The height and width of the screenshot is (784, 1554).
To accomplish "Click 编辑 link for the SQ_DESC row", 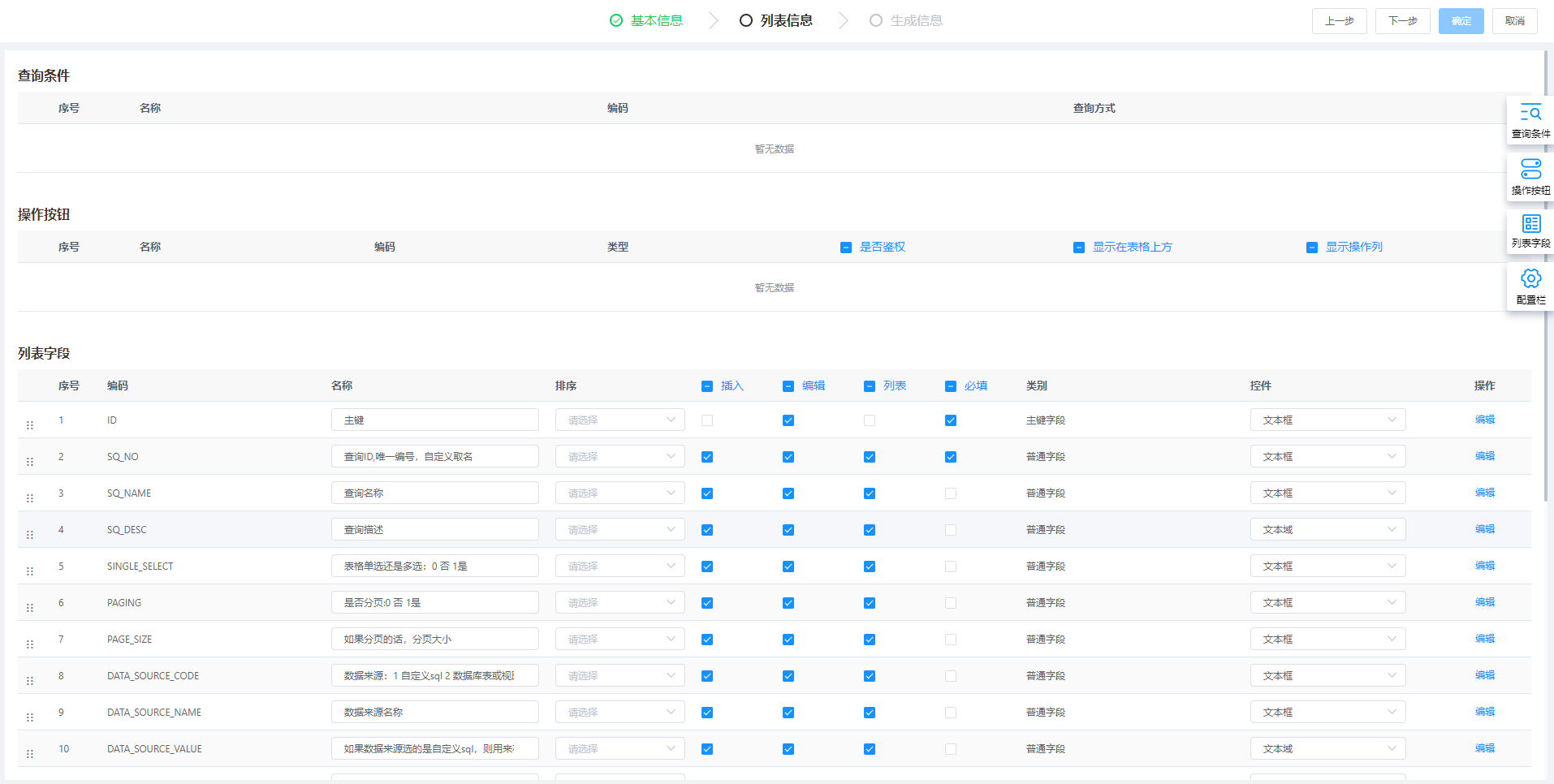I will [x=1485, y=529].
